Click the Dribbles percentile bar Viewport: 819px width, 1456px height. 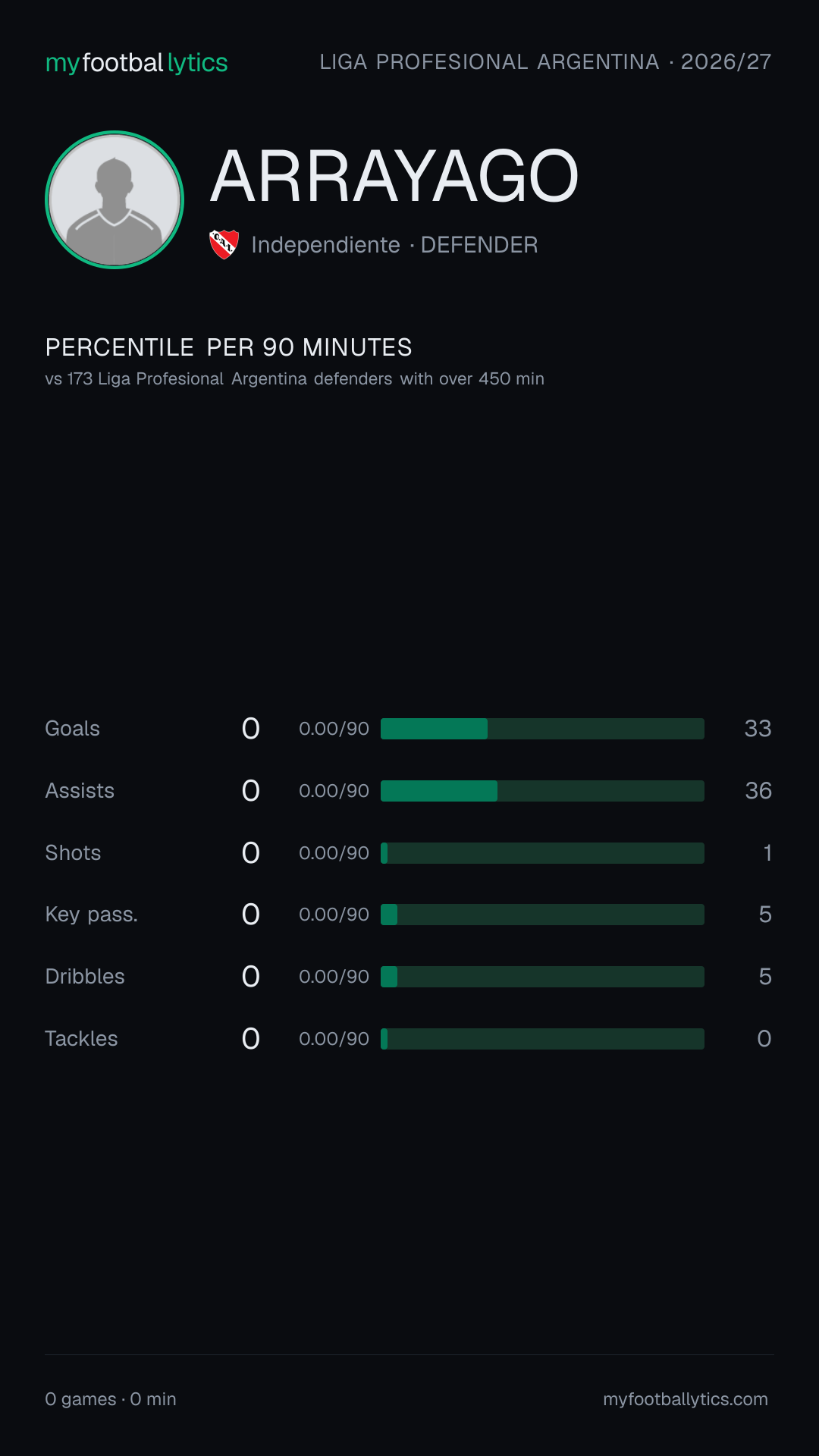point(542,977)
